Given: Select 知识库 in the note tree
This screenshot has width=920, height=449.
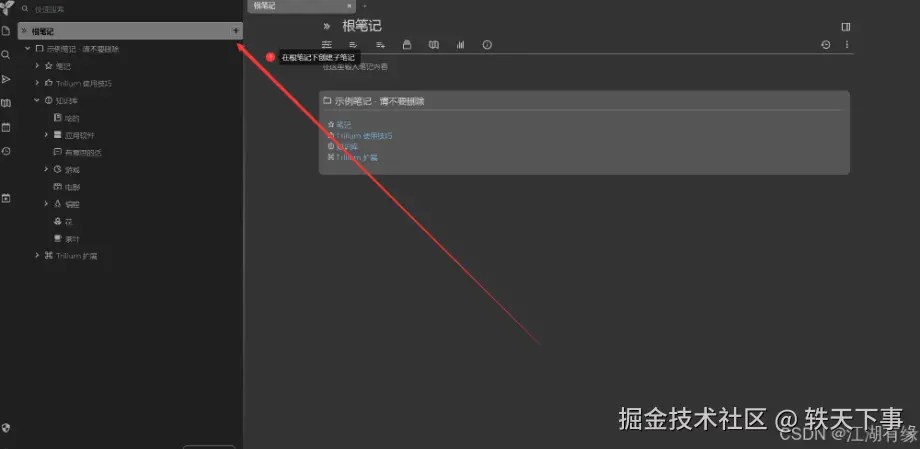Looking at the screenshot, I should pyautogui.click(x=66, y=101).
